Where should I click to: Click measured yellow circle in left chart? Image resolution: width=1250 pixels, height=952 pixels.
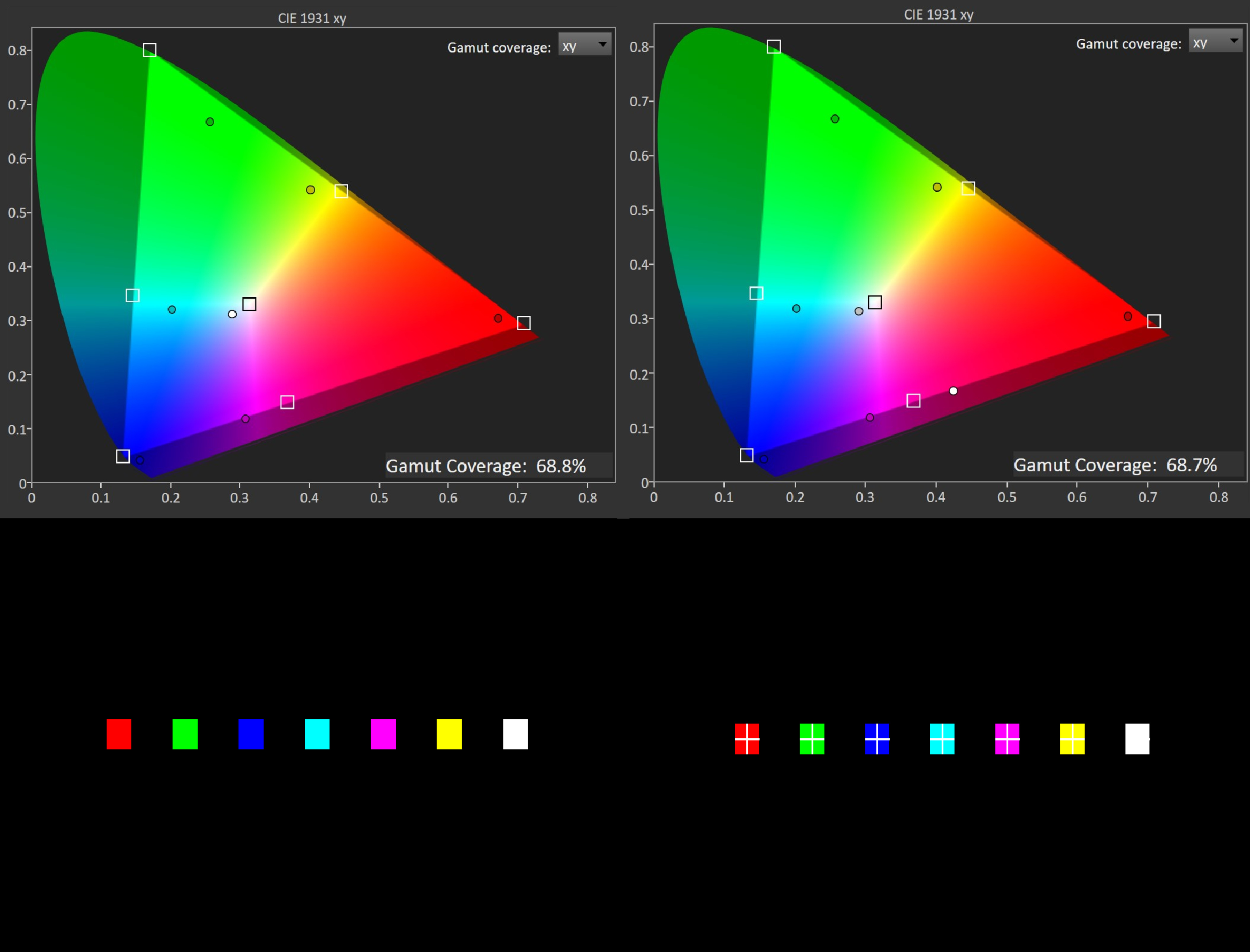(x=311, y=190)
